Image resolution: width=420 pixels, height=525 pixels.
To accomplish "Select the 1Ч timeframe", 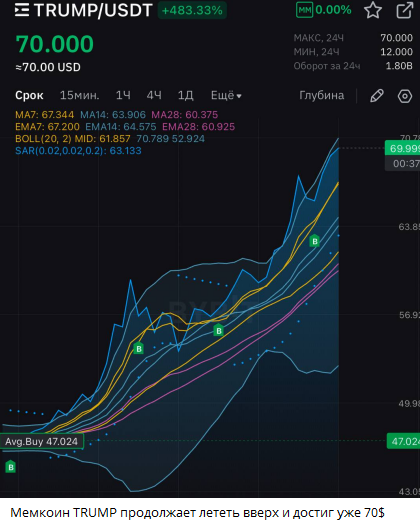I will click(x=123, y=95).
